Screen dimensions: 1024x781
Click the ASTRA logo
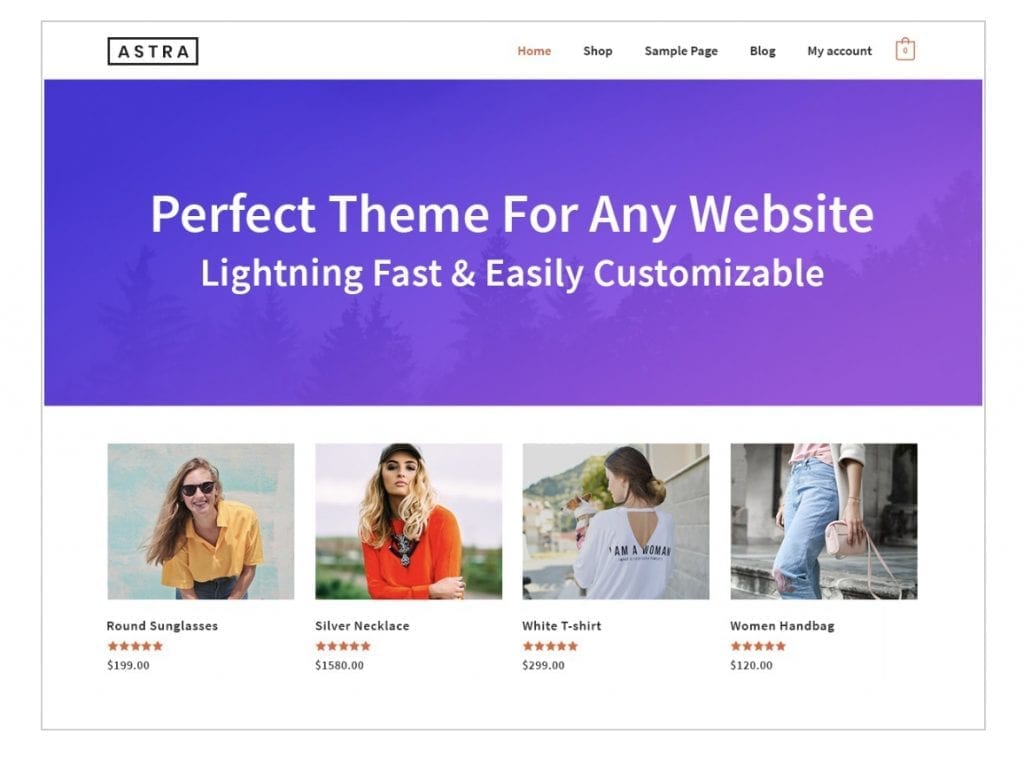(x=153, y=51)
